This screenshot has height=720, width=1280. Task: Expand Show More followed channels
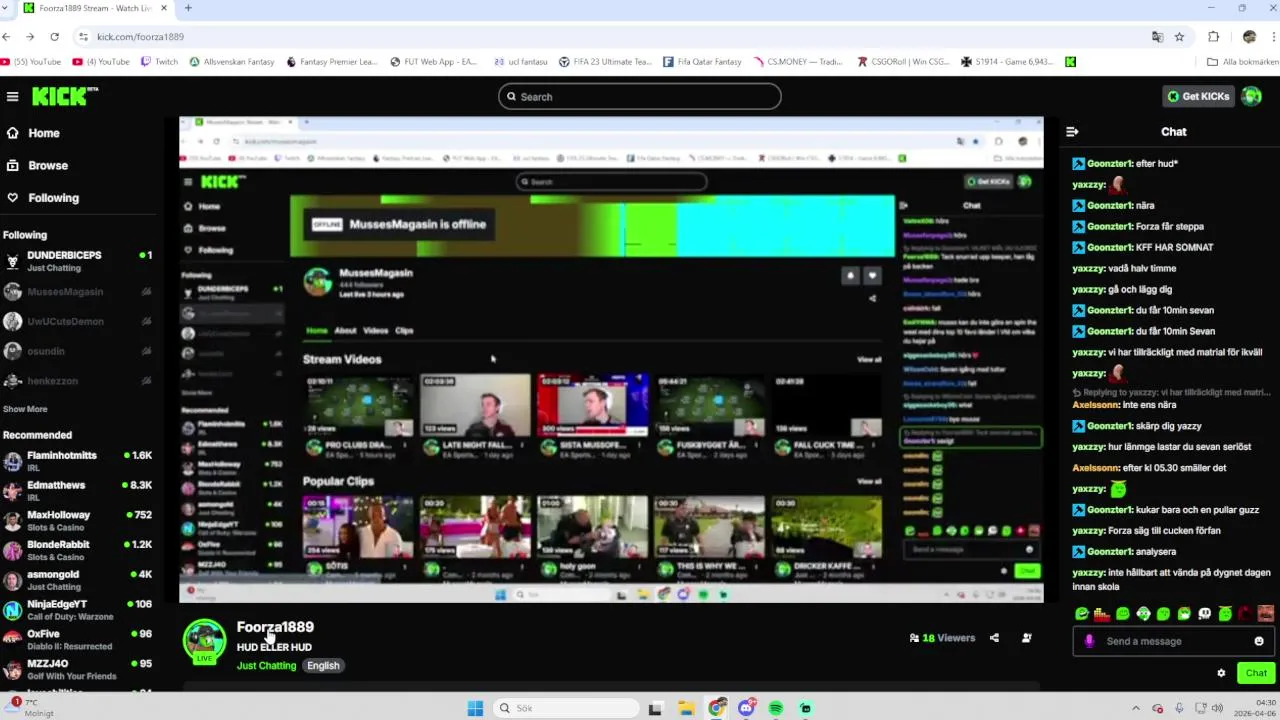pos(25,409)
